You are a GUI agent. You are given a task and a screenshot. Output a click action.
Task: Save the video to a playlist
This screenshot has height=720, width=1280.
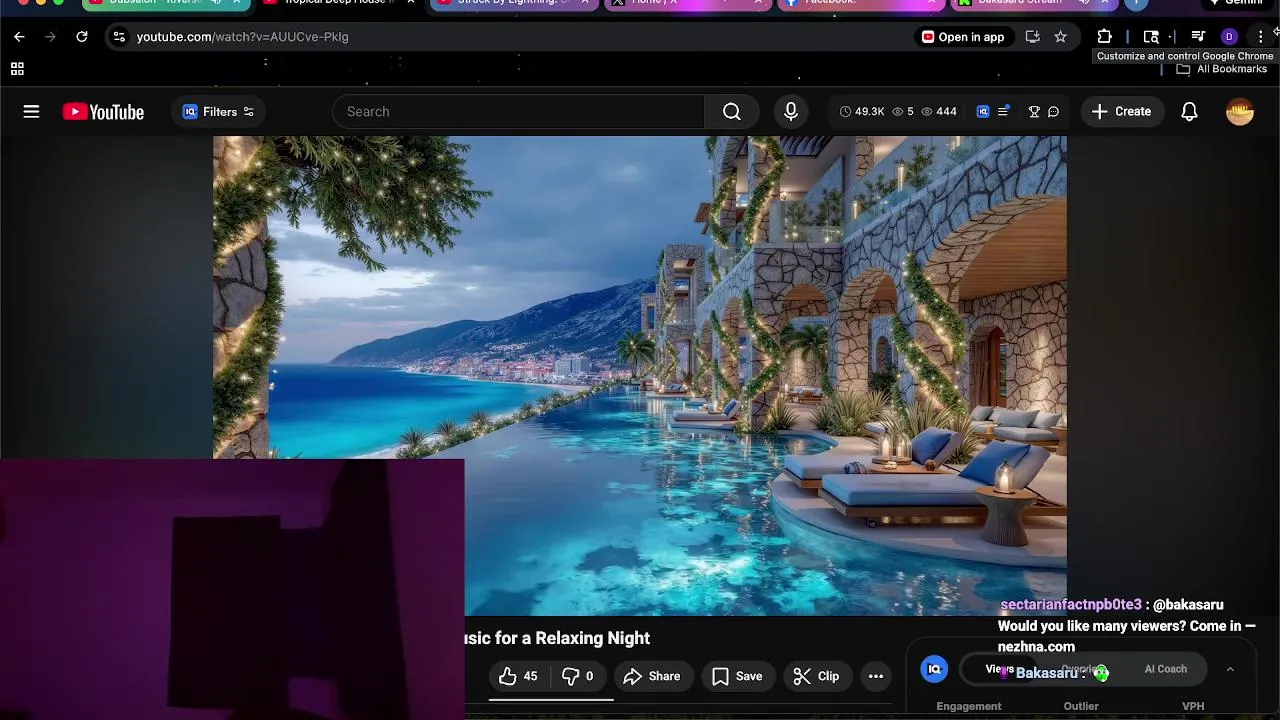[x=737, y=677]
